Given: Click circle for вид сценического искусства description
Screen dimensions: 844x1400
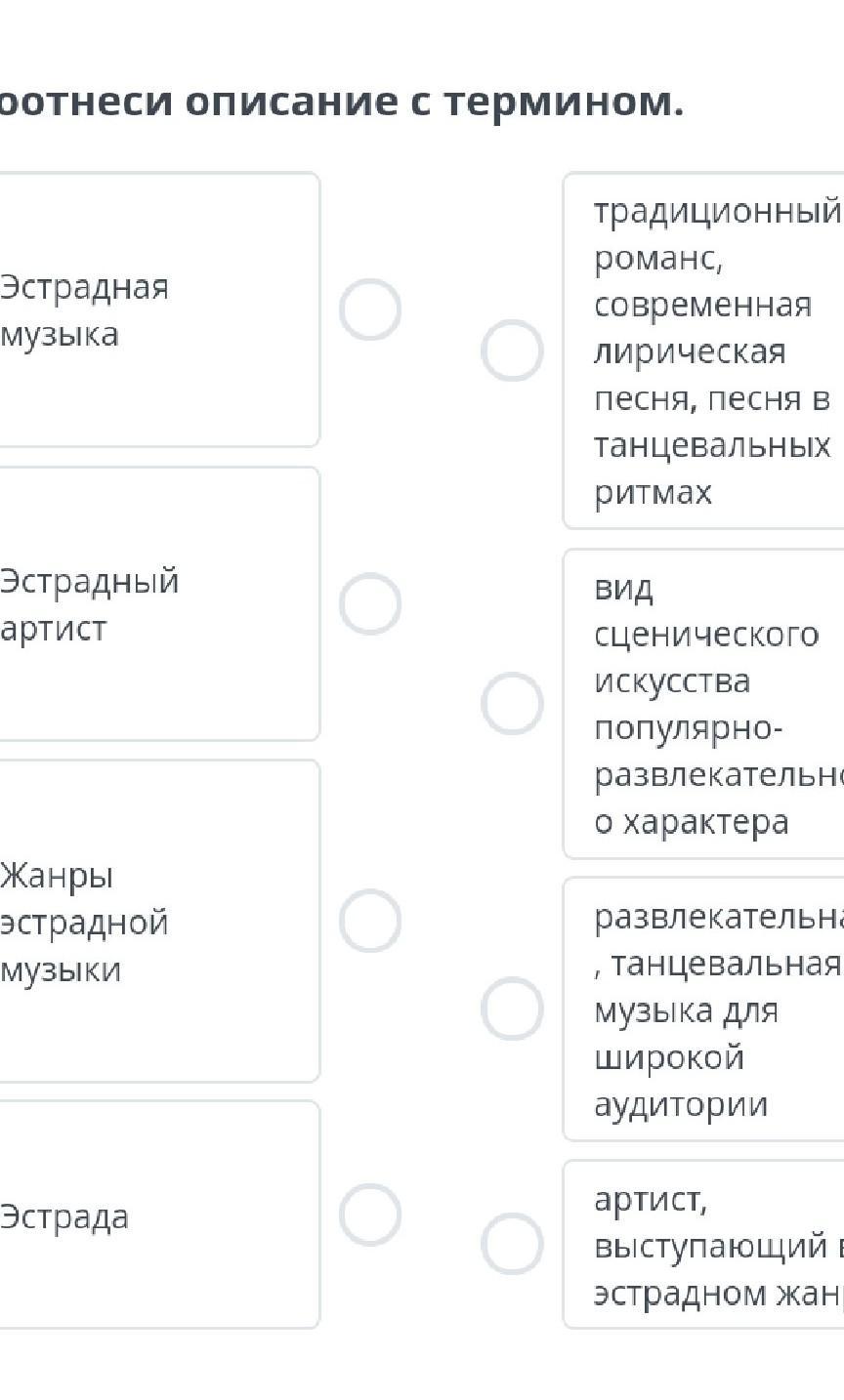Looking at the screenshot, I should [512, 703].
